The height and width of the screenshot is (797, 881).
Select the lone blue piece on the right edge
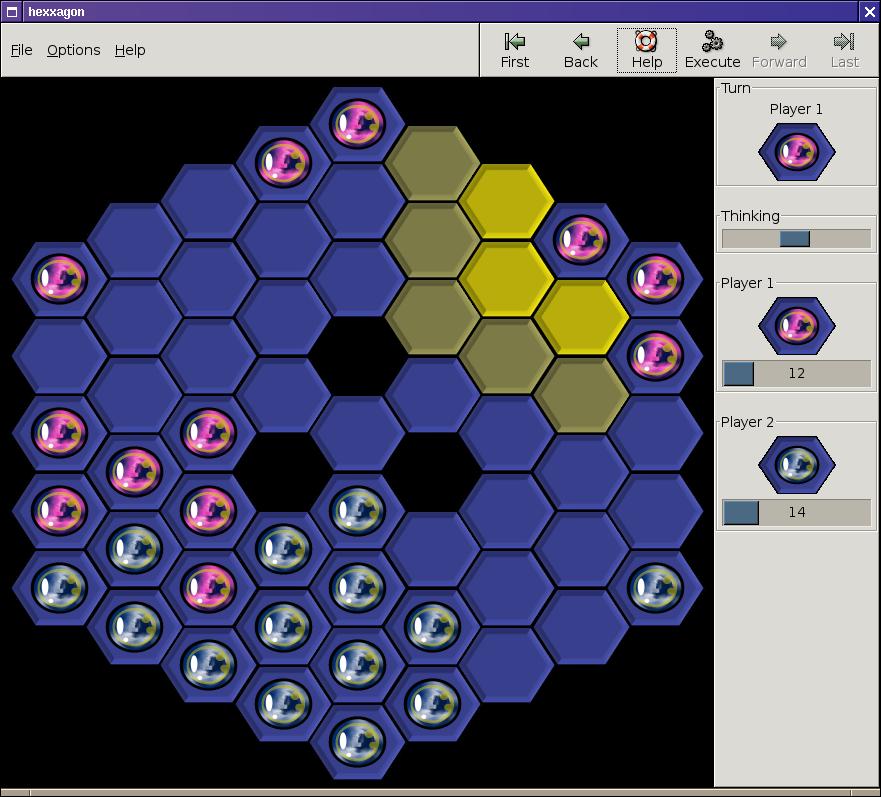(655, 588)
